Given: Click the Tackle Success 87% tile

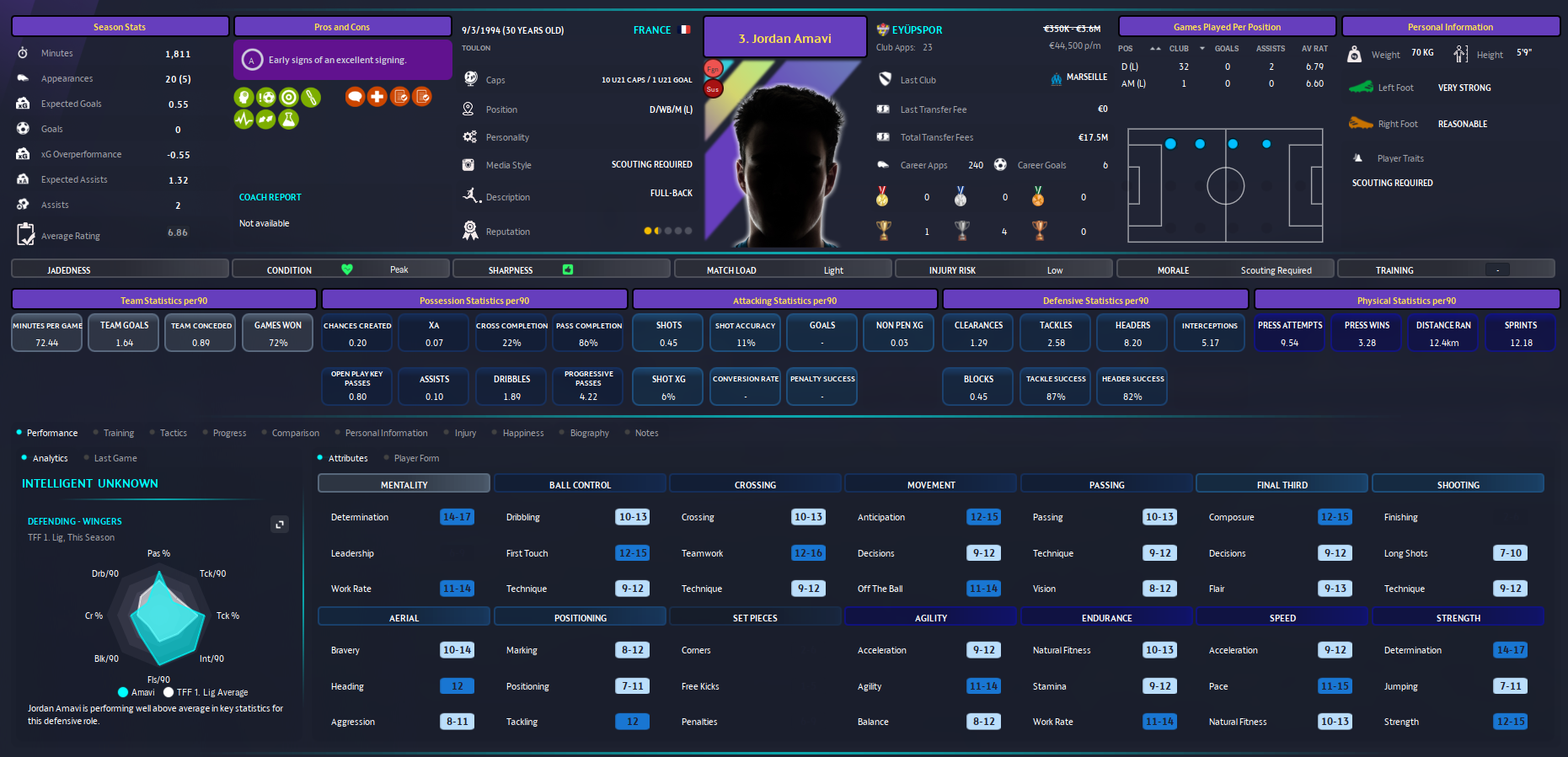Looking at the screenshot, I should coord(1056,386).
